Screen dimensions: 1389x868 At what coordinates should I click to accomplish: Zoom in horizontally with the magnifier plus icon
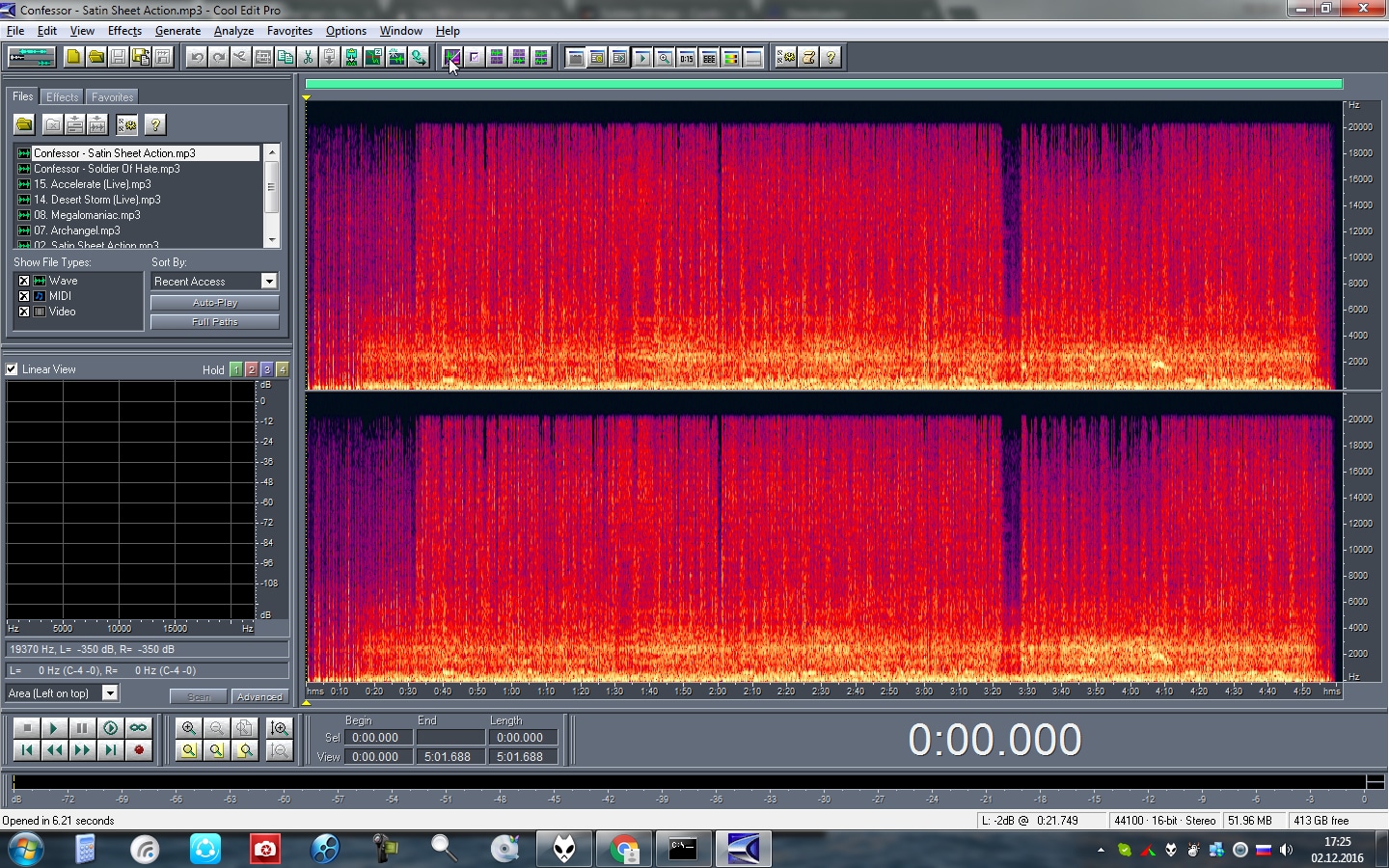189,728
